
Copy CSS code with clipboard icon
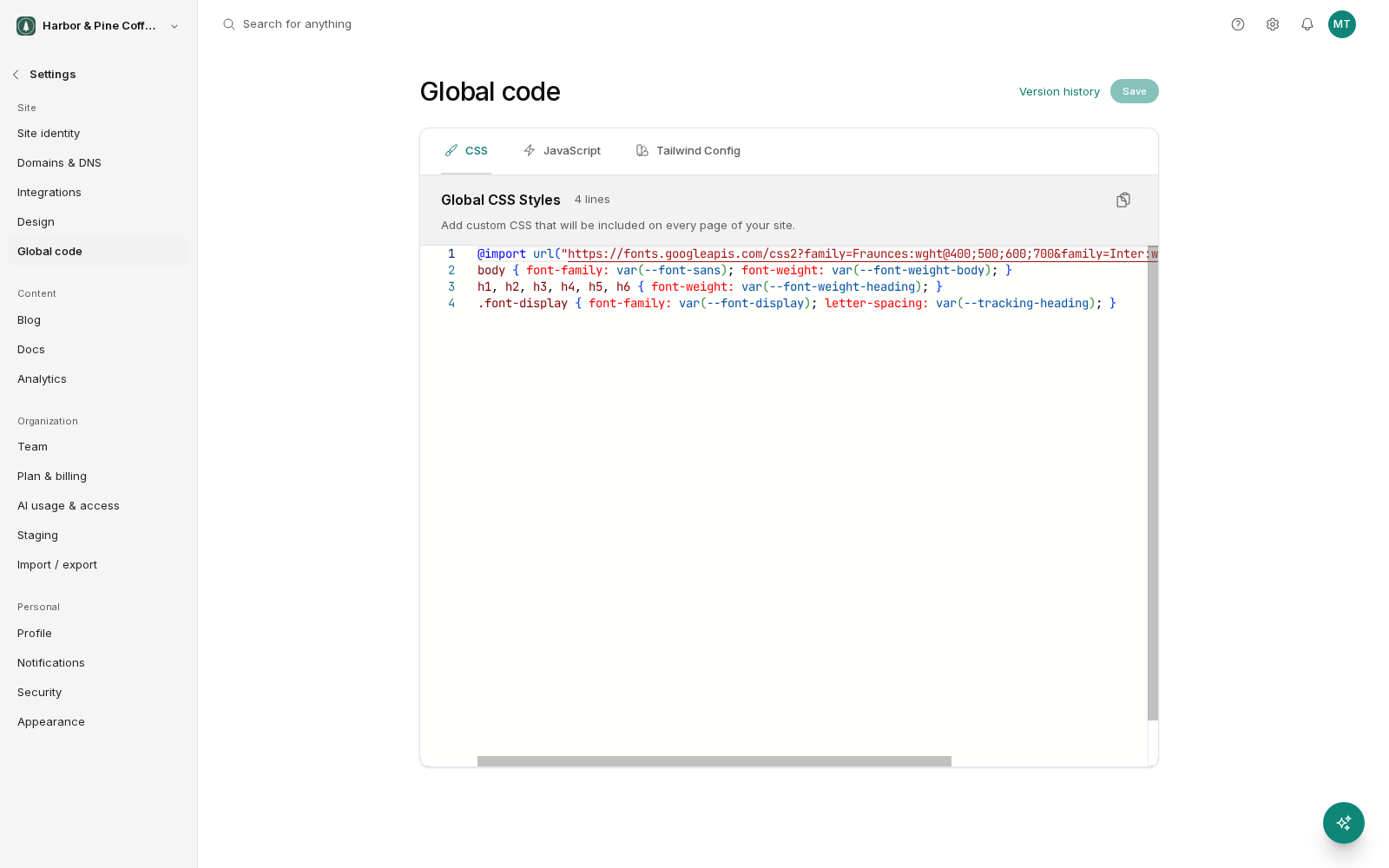[1123, 201]
